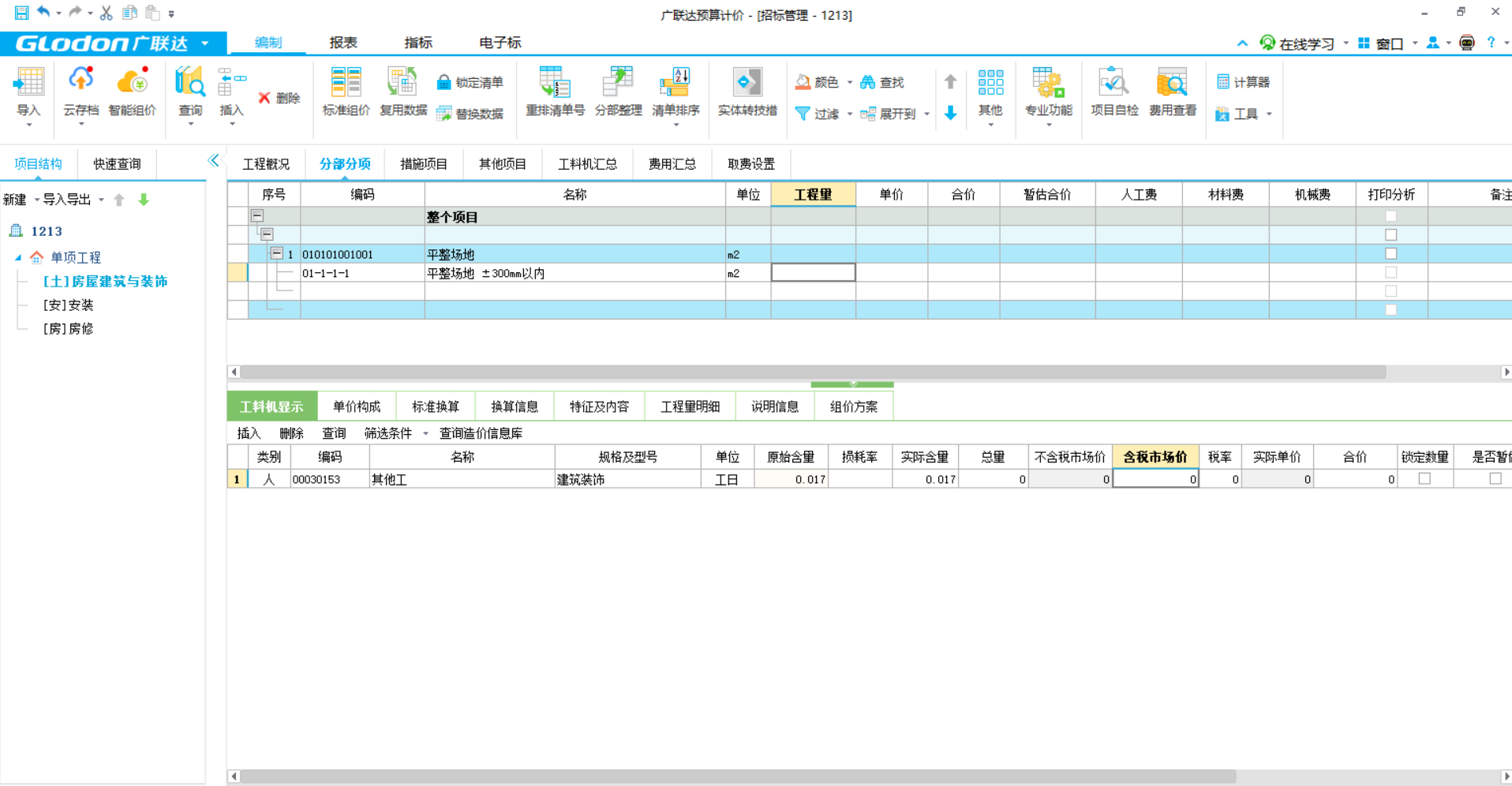Viewport: 1512px width, 786px height.
Task: Click green down arrow in project panel
Action: (144, 200)
